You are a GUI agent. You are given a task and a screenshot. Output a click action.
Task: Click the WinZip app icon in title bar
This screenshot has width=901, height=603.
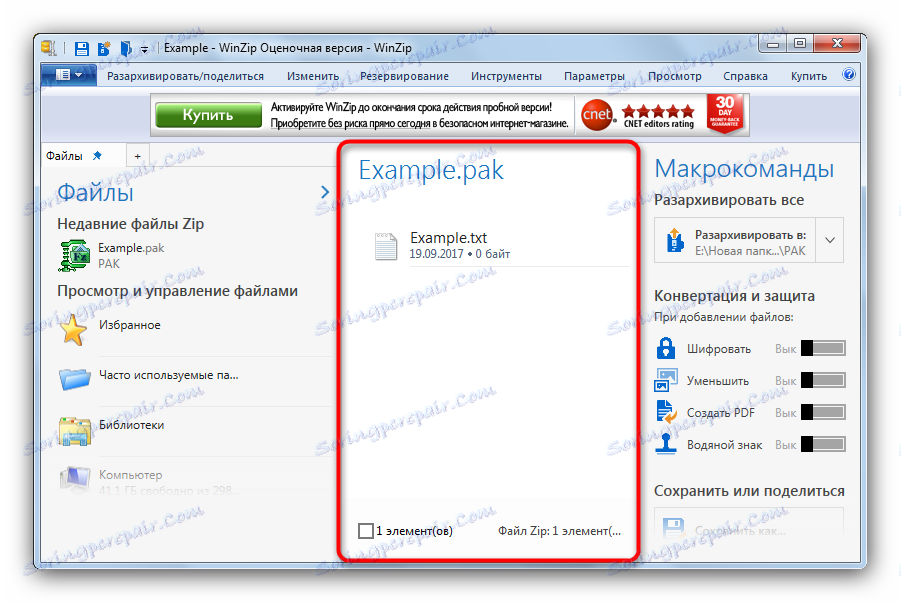click(x=49, y=48)
